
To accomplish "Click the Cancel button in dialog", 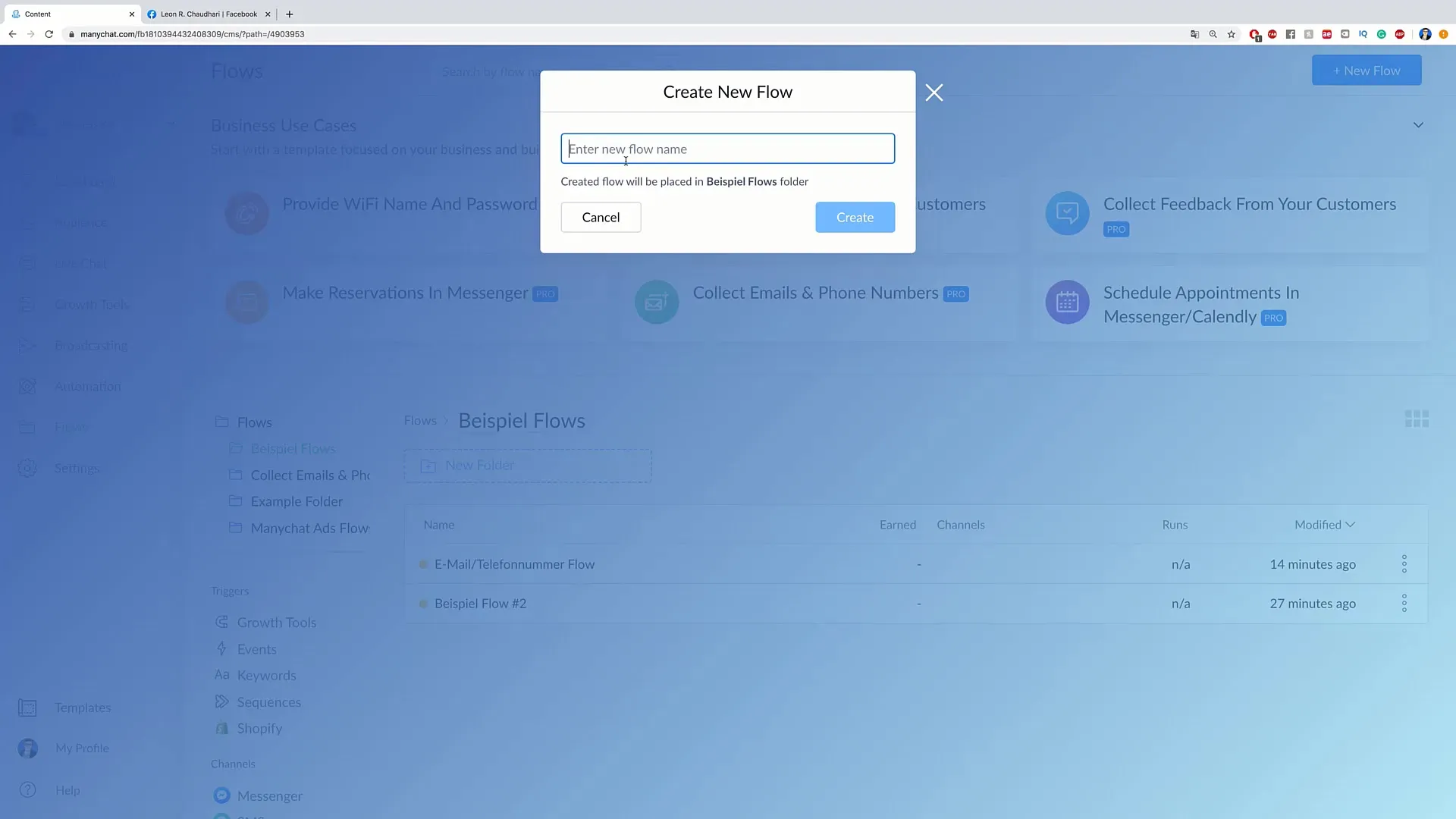I will click(601, 218).
